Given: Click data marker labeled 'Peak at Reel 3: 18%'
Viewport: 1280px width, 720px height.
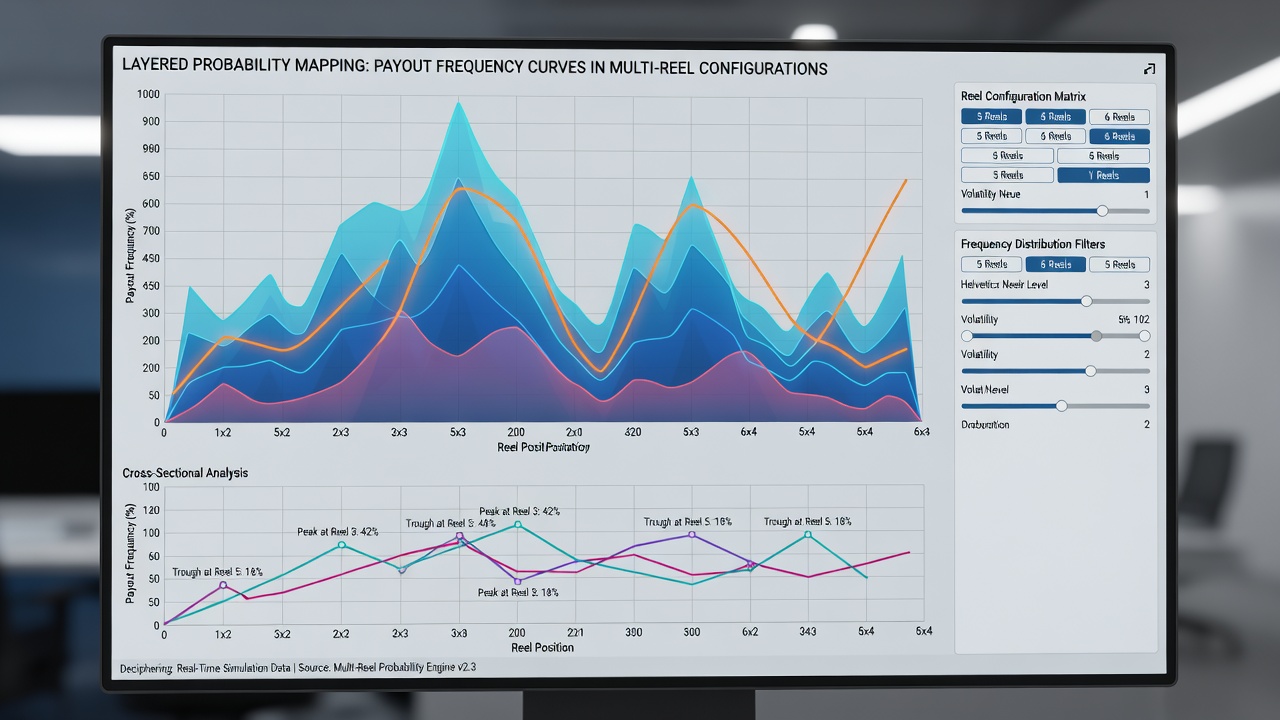Looking at the screenshot, I should click(x=517, y=581).
